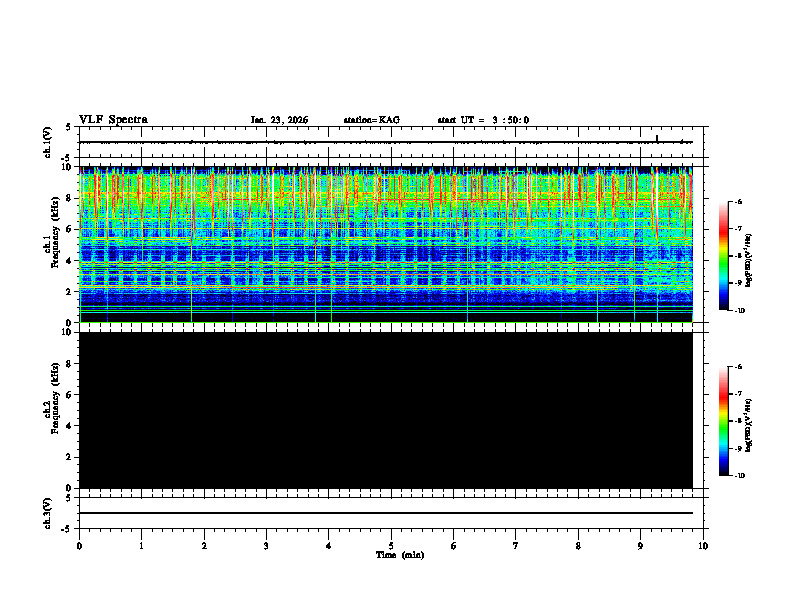Click inside the black ch.2 spectrogram panel
792x612 pixels.
point(386,410)
